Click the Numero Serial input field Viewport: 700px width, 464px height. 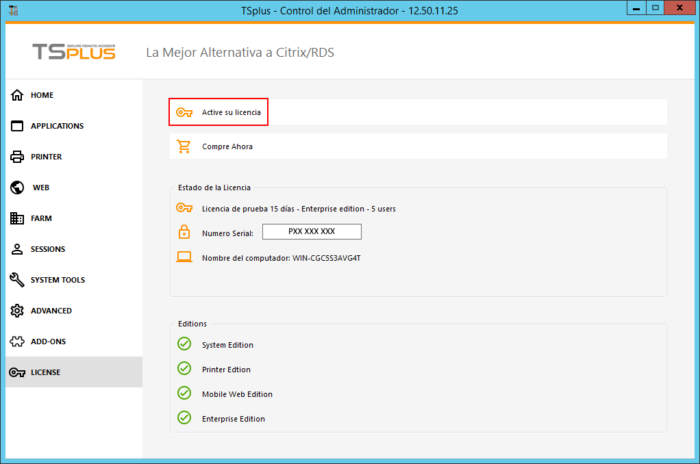pyautogui.click(x=312, y=232)
